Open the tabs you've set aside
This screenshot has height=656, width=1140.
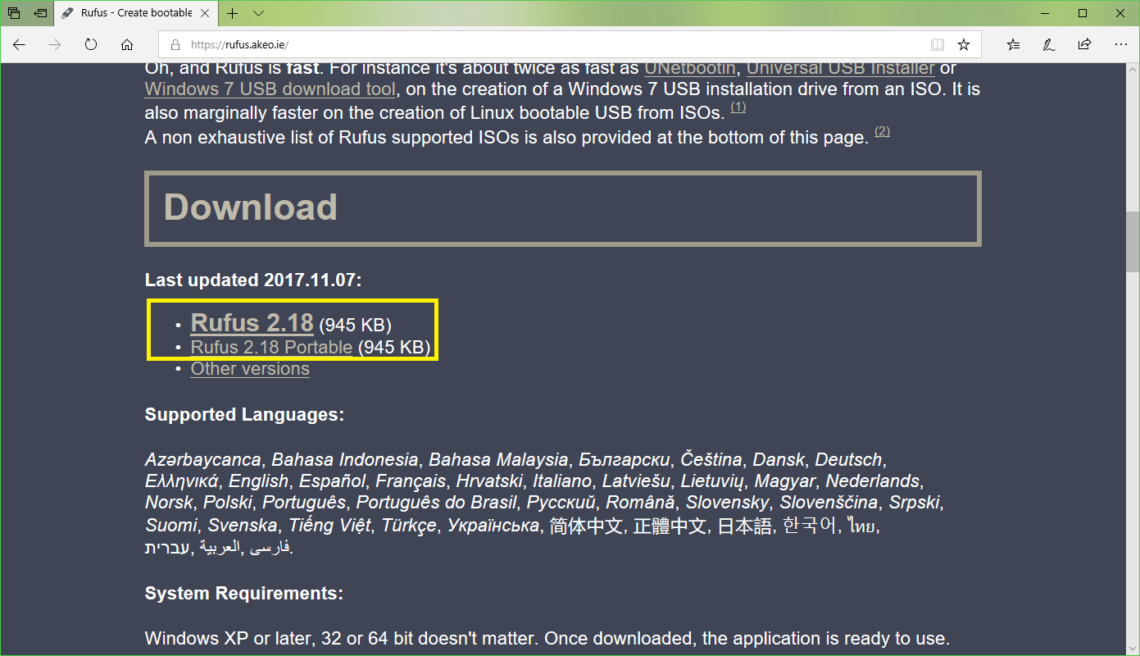(x=14, y=14)
